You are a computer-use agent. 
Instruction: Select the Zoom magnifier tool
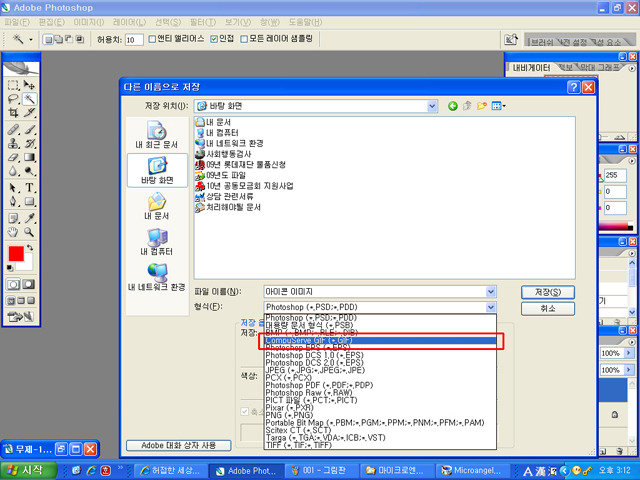(29, 232)
